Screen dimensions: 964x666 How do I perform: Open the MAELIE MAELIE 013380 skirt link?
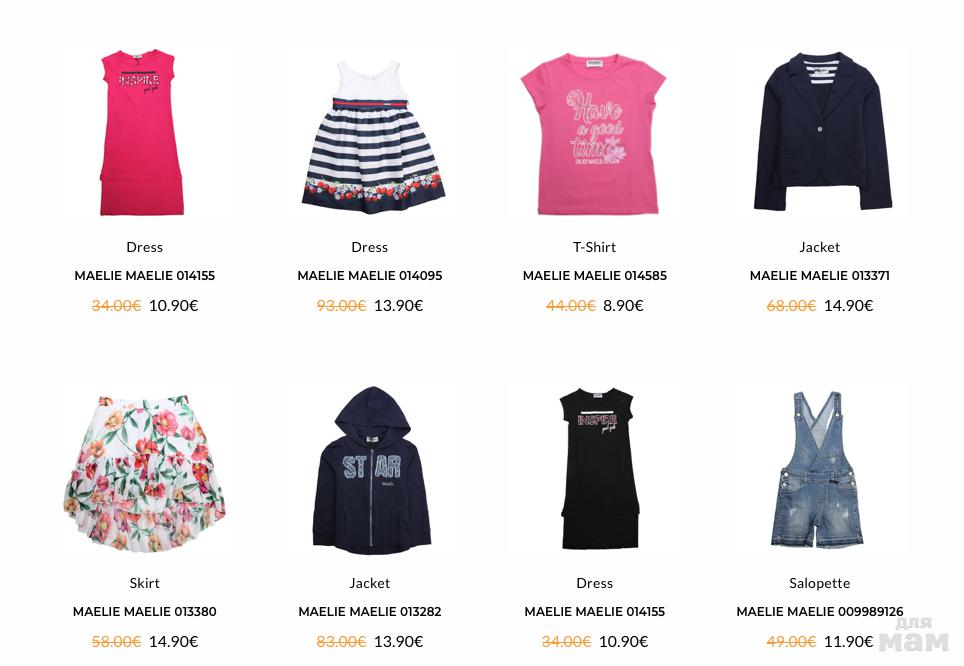144,611
